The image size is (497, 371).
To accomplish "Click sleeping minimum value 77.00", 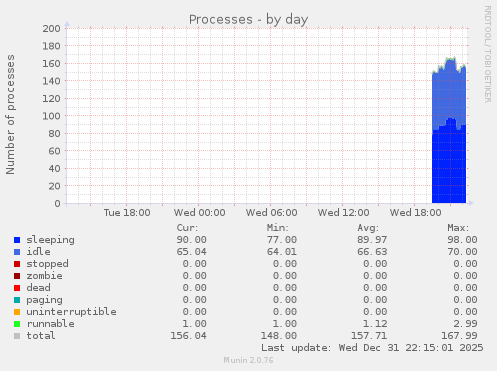I will tap(282, 240).
